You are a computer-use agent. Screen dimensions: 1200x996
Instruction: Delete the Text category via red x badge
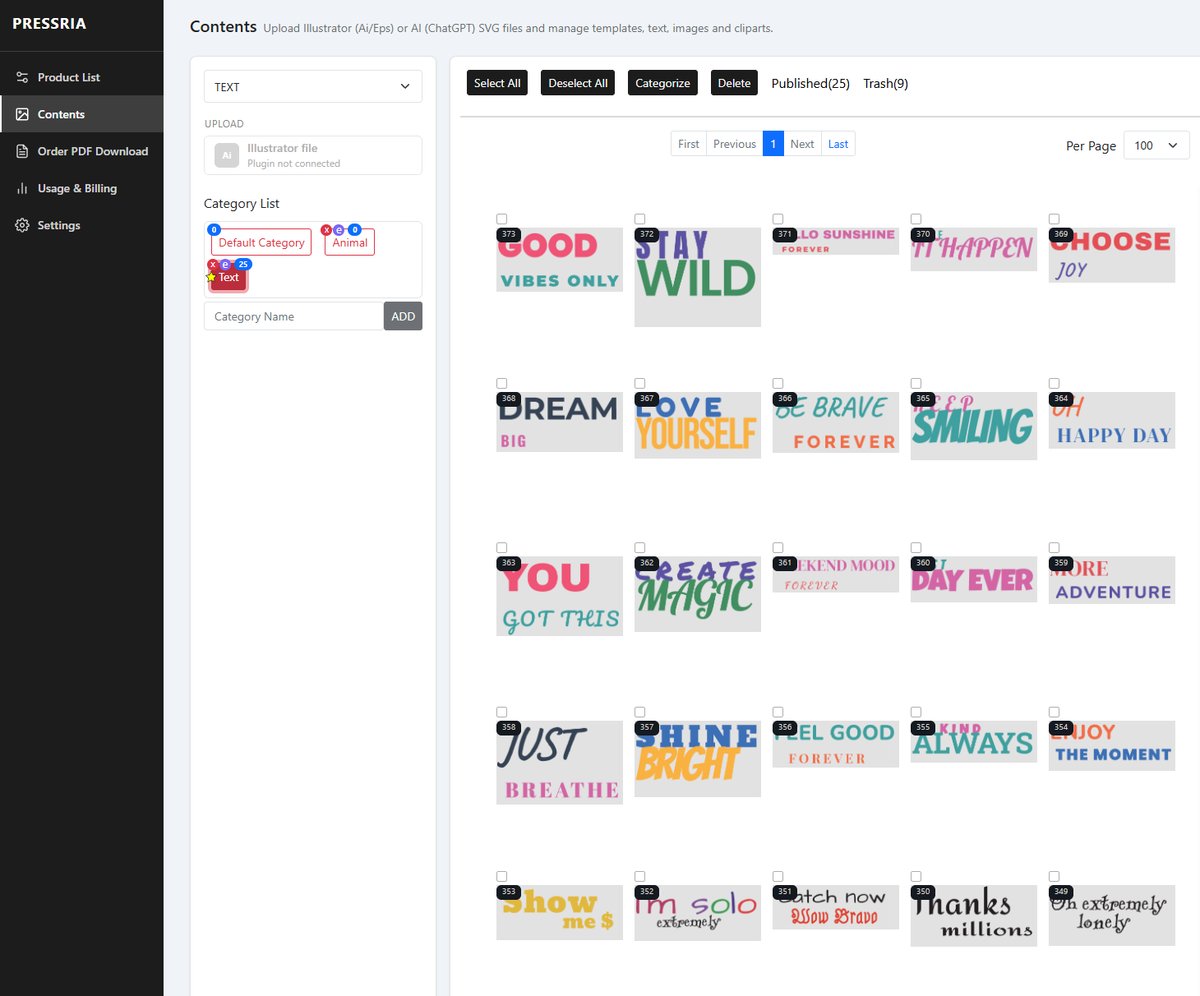(212, 265)
